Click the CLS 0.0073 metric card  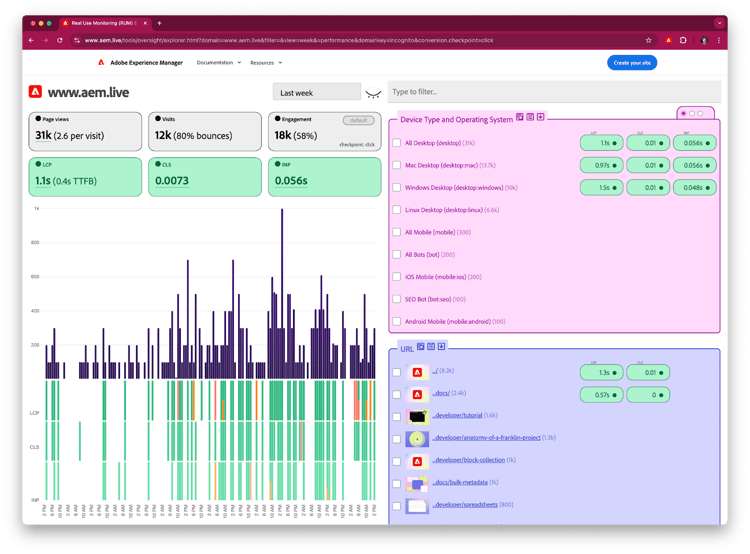(x=205, y=177)
